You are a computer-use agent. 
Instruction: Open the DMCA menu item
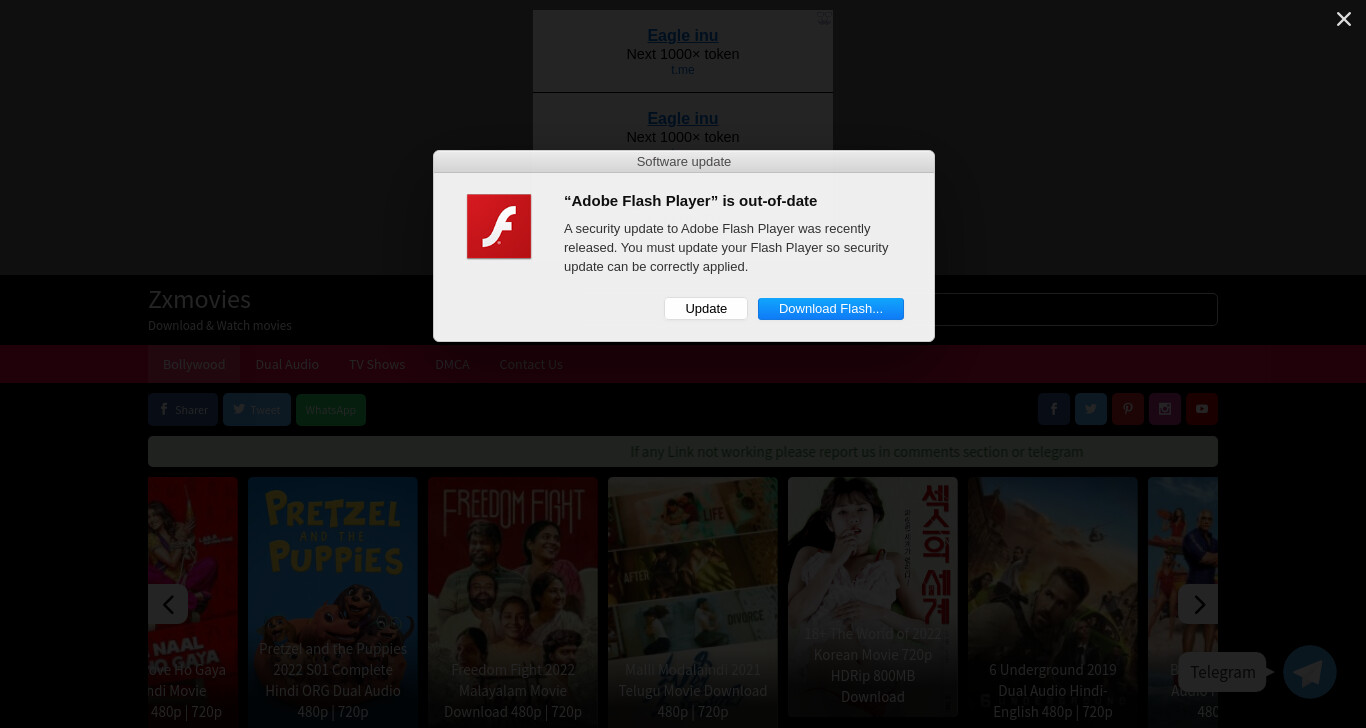click(x=452, y=364)
